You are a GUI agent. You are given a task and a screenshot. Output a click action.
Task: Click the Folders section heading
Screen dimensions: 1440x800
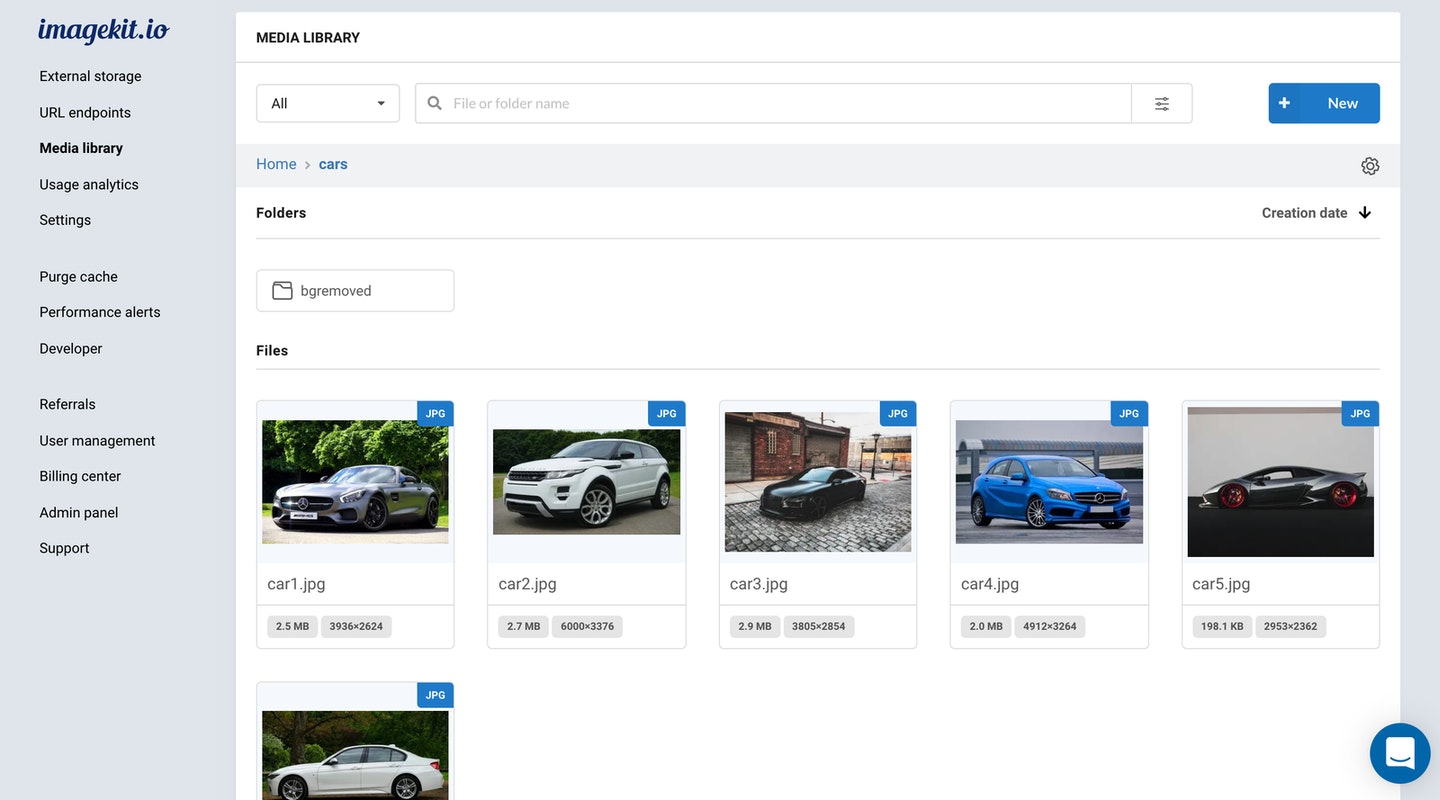pyautogui.click(x=281, y=213)
